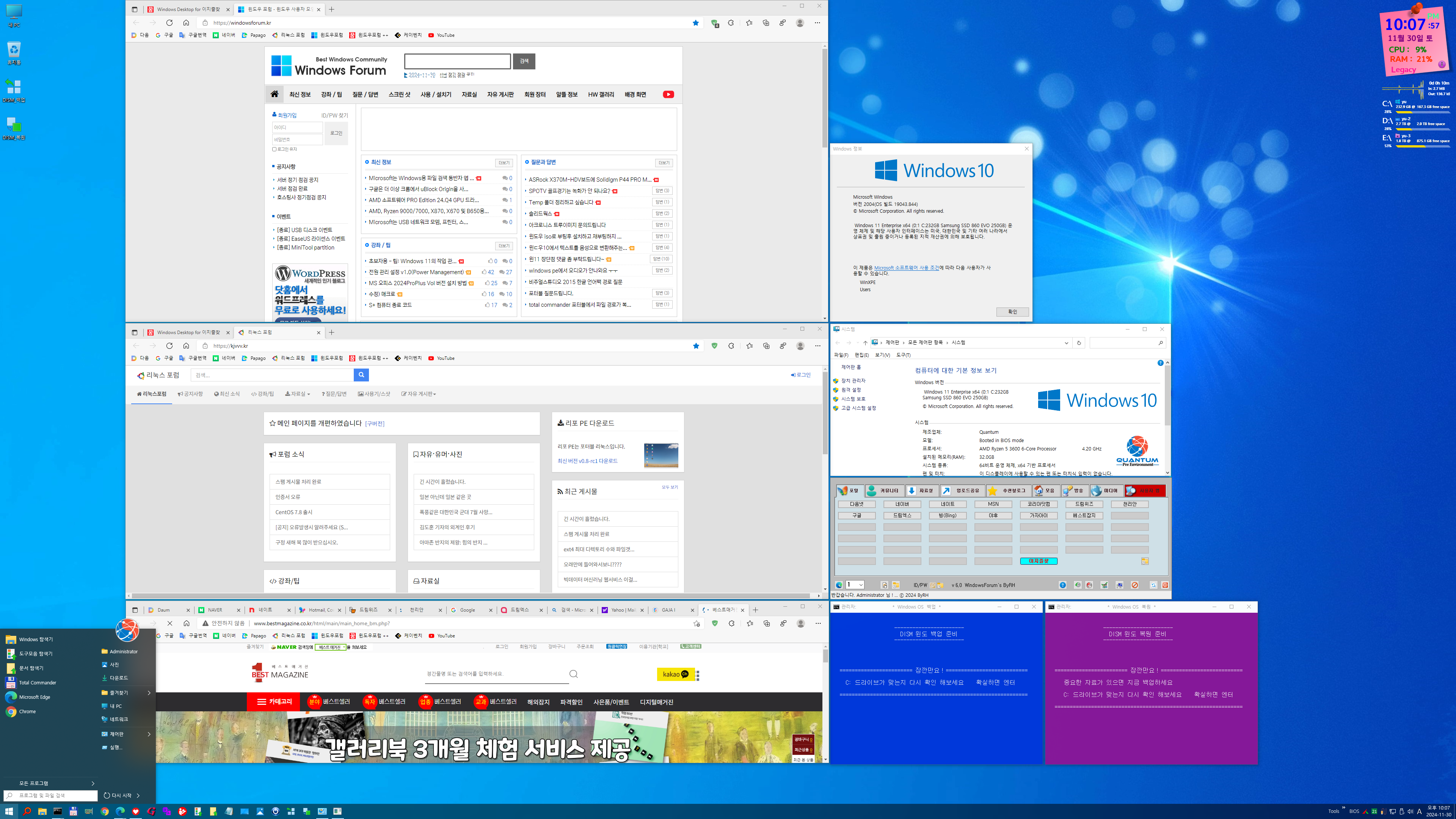Click the 네이버 button in the ByRH launcher
The width and height of the screenshot is (1456, 819).
point(902,504)
